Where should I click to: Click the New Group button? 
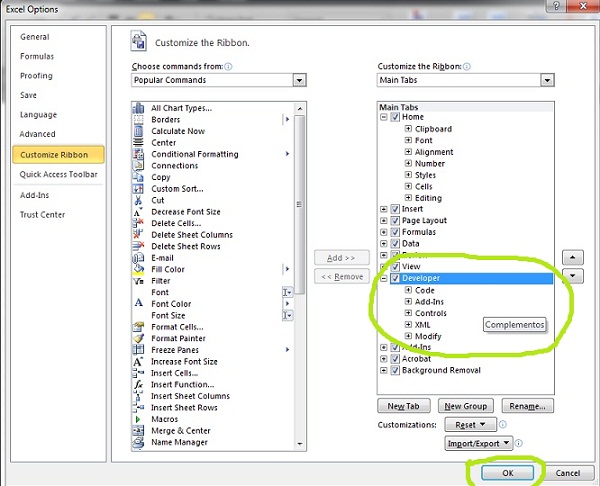466,406
